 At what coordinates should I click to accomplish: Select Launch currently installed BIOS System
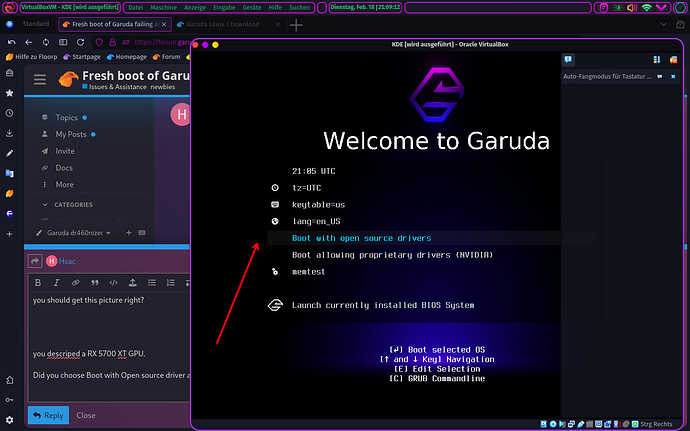(x=383, y=305)
